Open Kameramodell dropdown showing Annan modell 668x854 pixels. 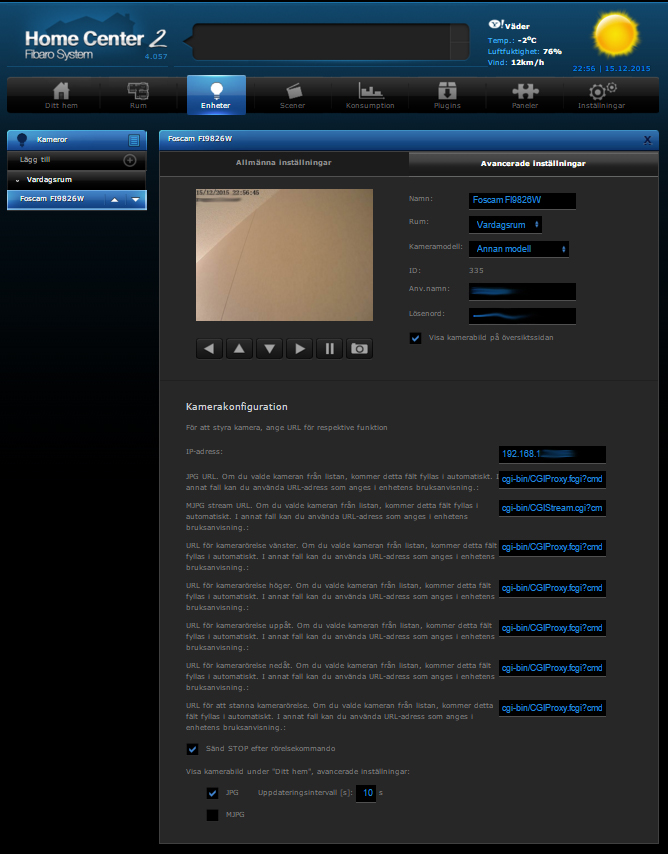[518, 249]
